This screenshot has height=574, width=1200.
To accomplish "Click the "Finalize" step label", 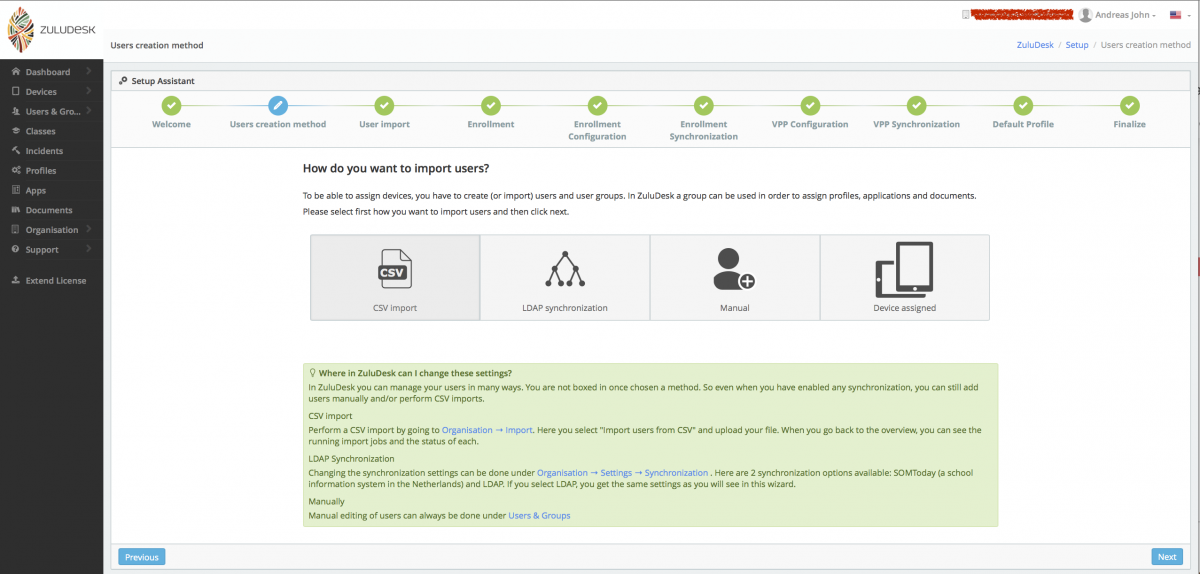I will (1130, 124).
